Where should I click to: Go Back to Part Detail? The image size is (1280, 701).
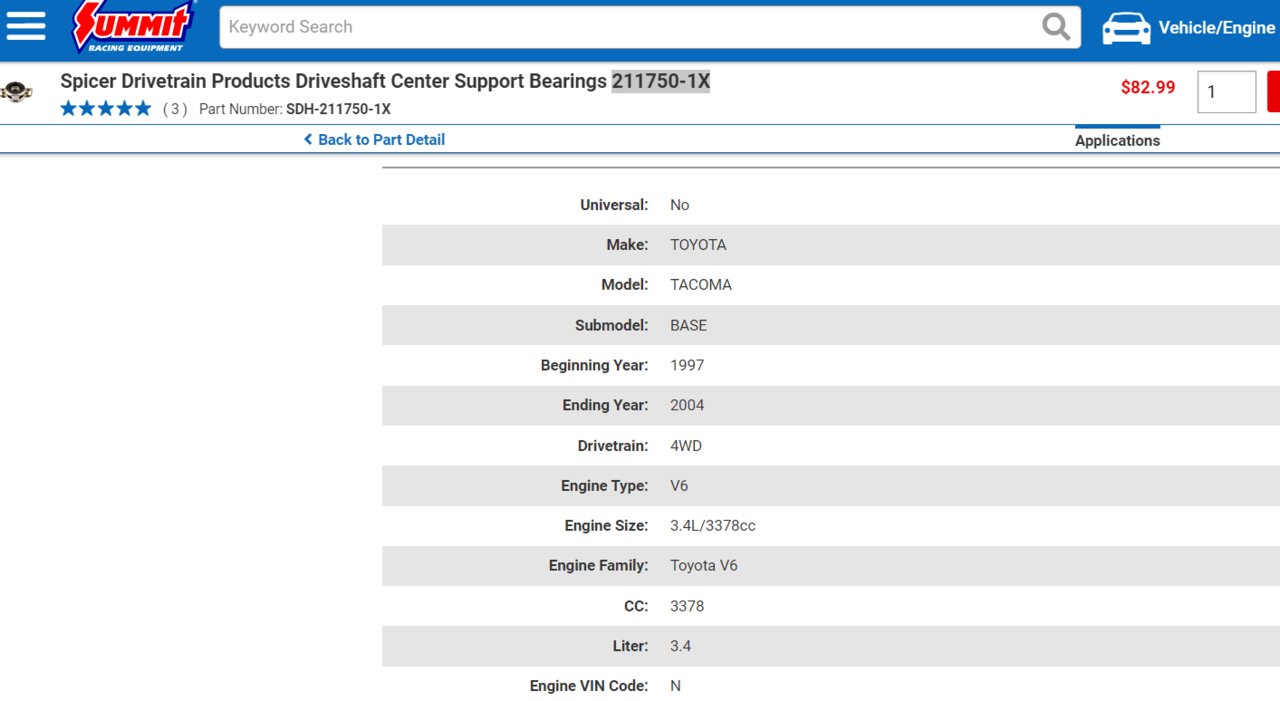click(x=374, y=140)
